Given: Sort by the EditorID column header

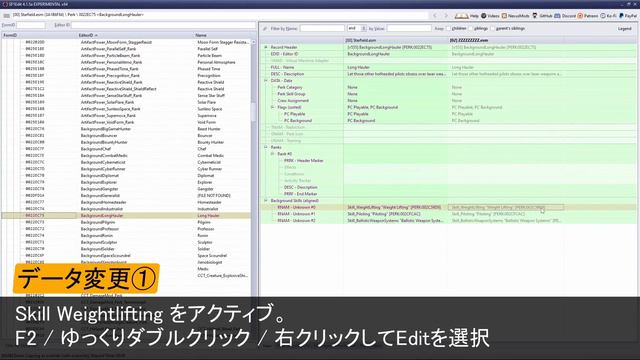Looking at the screenshot, I should (x=135, y=36).
